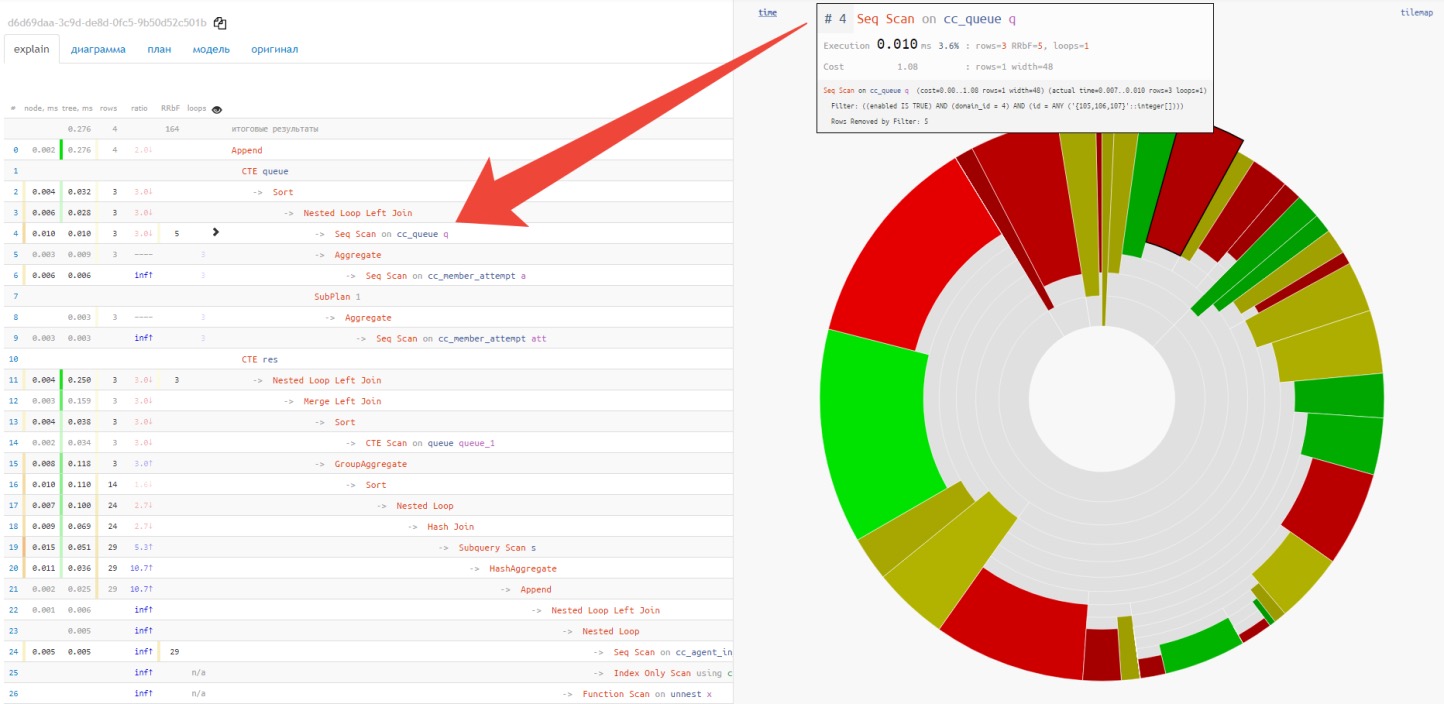Select the GroupAggregate node row

coord(370,464)
